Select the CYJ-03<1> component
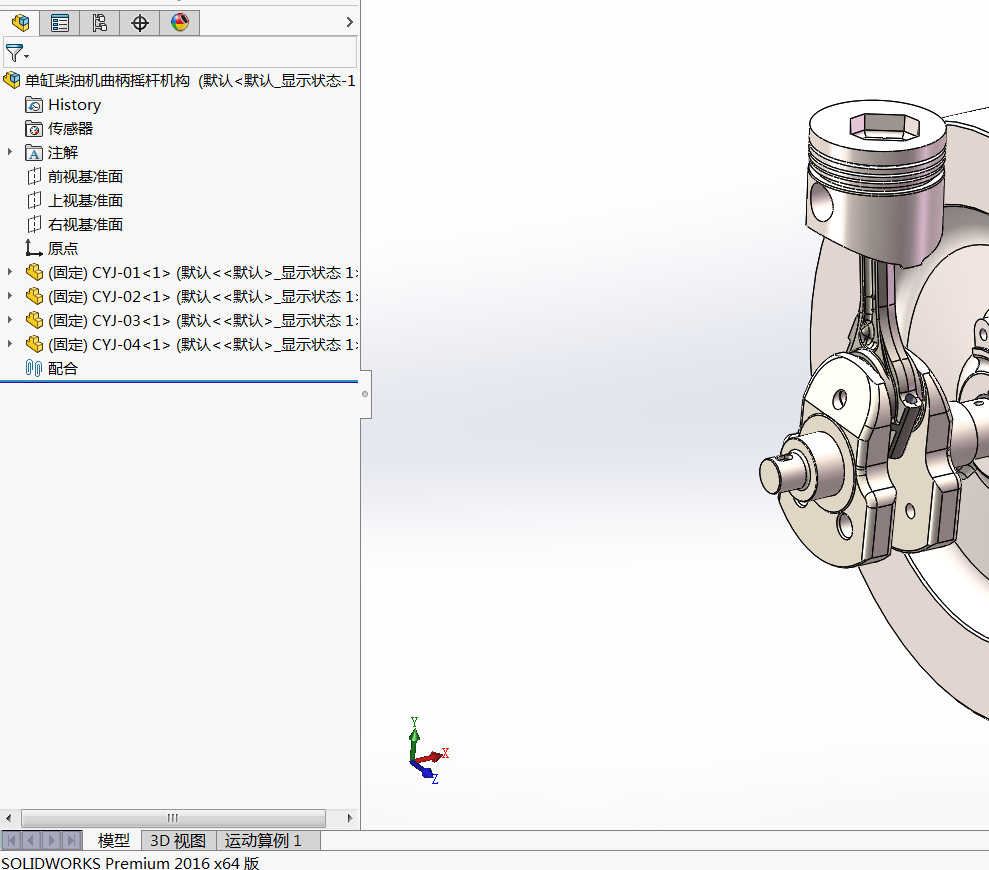Viewport: 989px width, 870px height. pyautogui.click(x=203, y=320)
